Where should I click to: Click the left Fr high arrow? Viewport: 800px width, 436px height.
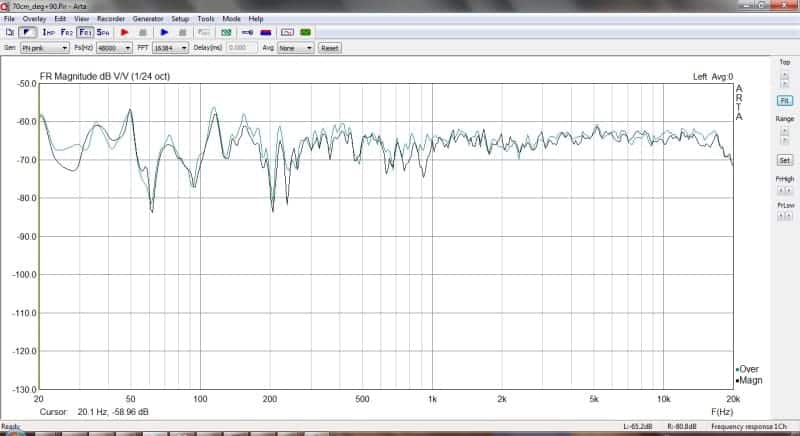(781, 190)
